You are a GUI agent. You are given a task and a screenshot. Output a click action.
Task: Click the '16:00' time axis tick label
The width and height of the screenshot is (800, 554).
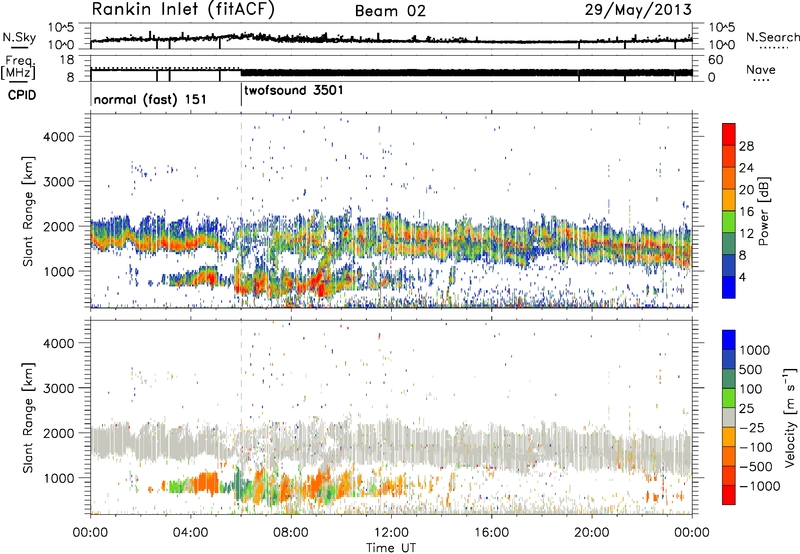pyautogui.click(x=491, y=533)
